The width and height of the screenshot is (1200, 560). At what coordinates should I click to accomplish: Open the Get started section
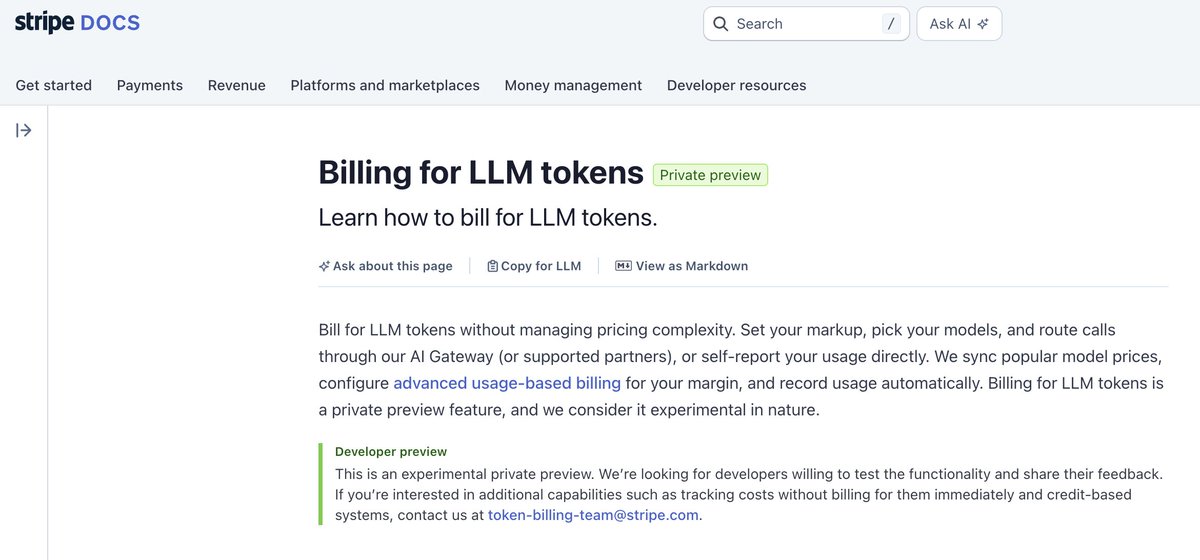pyautogui.click(x=54, y=85)
